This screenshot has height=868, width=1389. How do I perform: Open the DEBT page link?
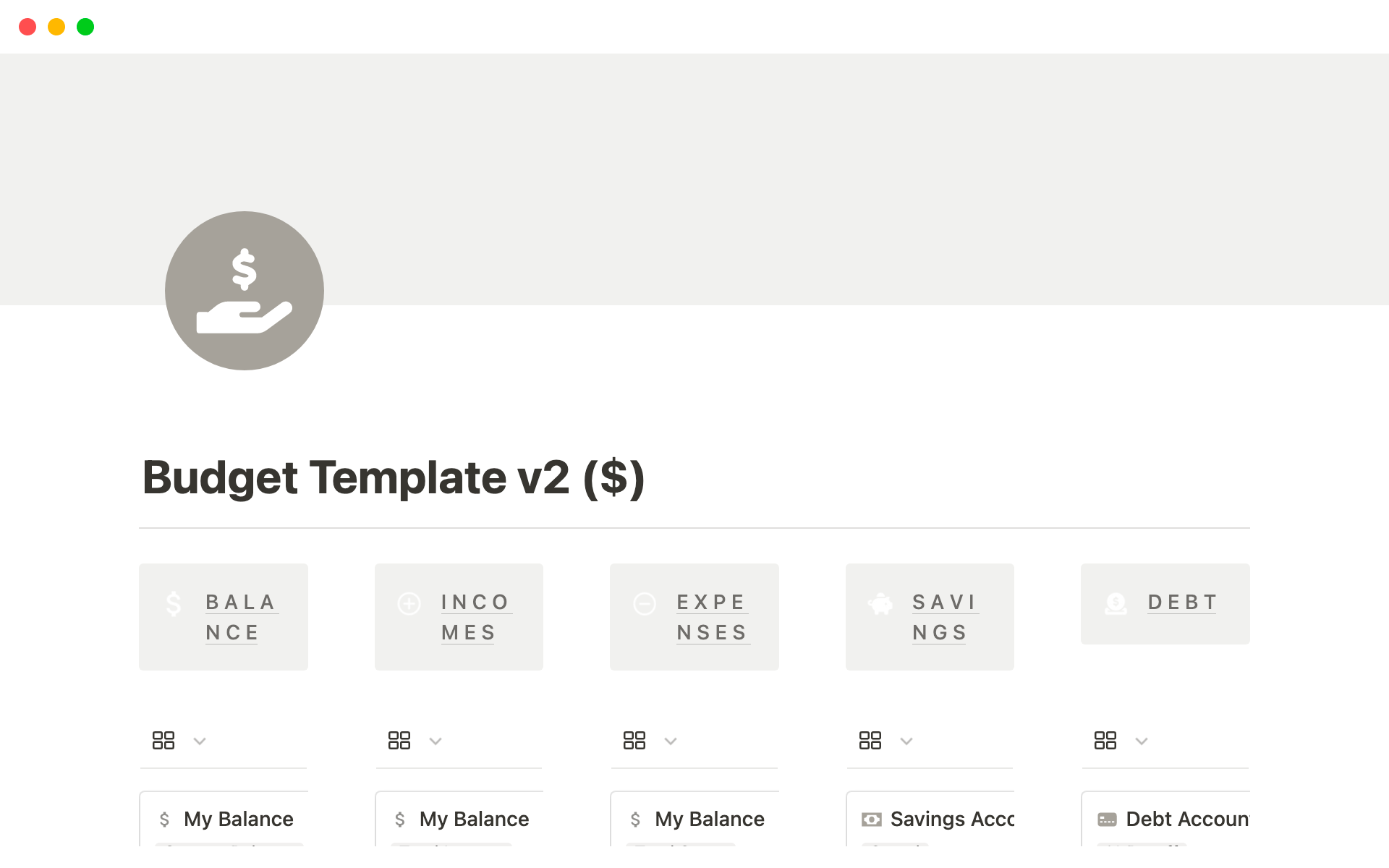click(x=1182, y=603)
